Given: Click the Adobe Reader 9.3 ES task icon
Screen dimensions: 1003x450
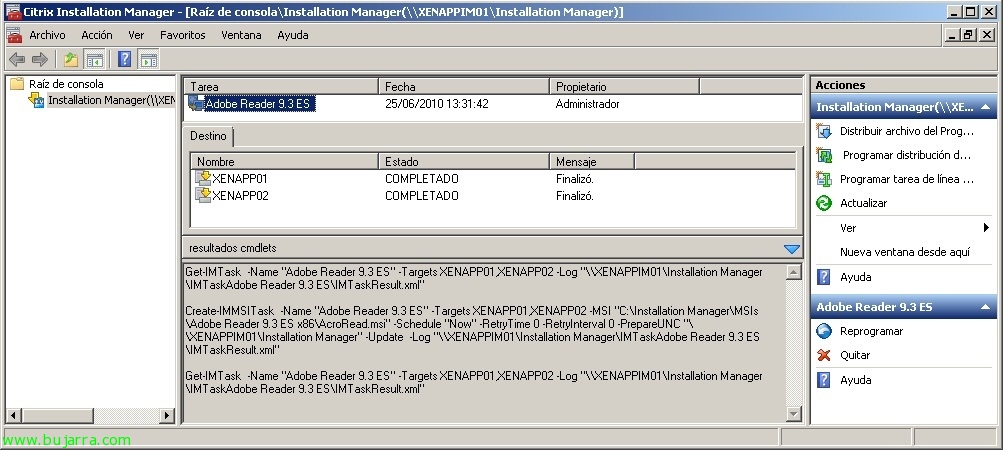Looking at the screenshot, I should coord(196,103).
